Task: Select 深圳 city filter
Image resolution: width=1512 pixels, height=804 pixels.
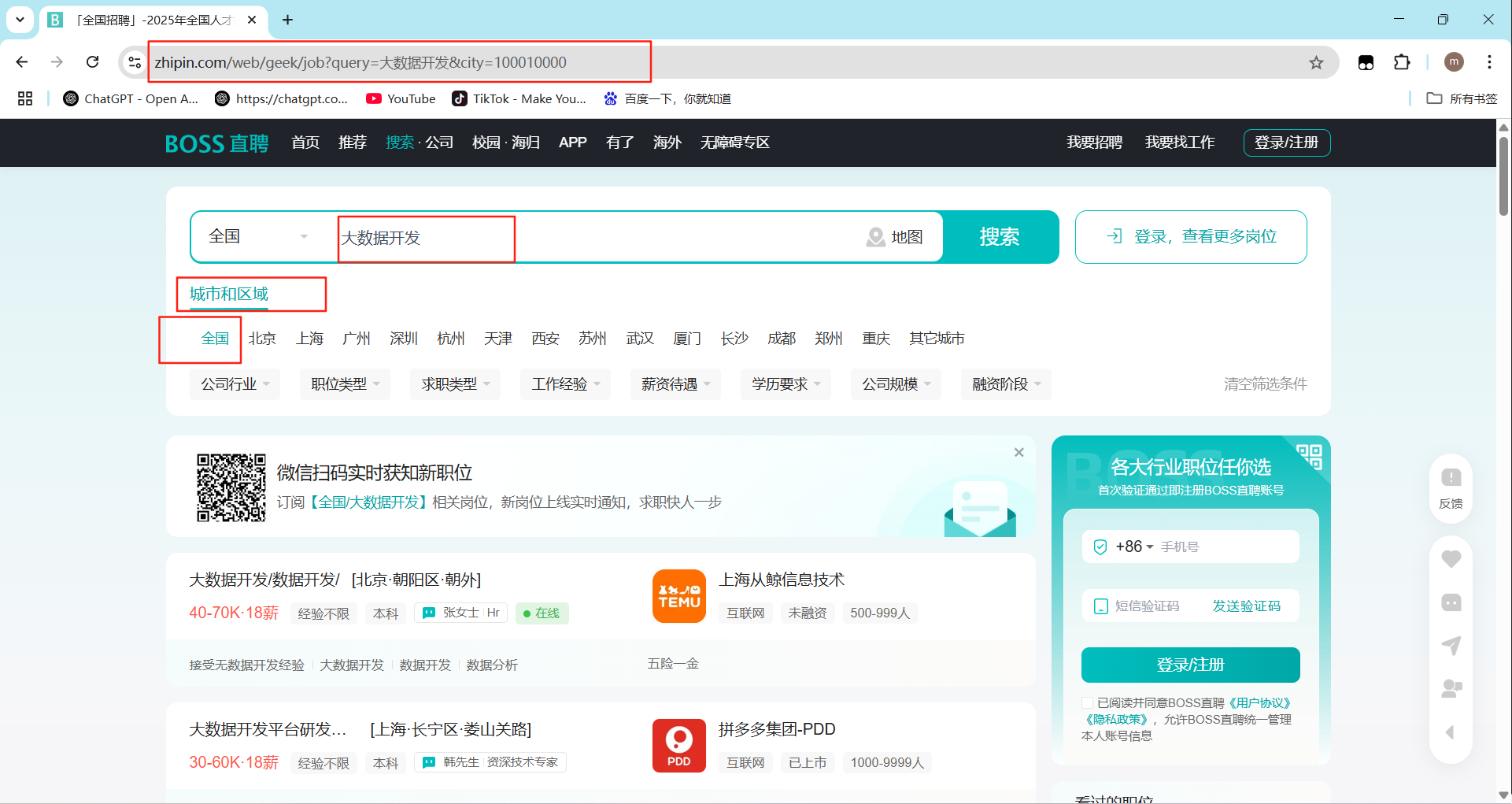Action: click(x=404, y=339)
